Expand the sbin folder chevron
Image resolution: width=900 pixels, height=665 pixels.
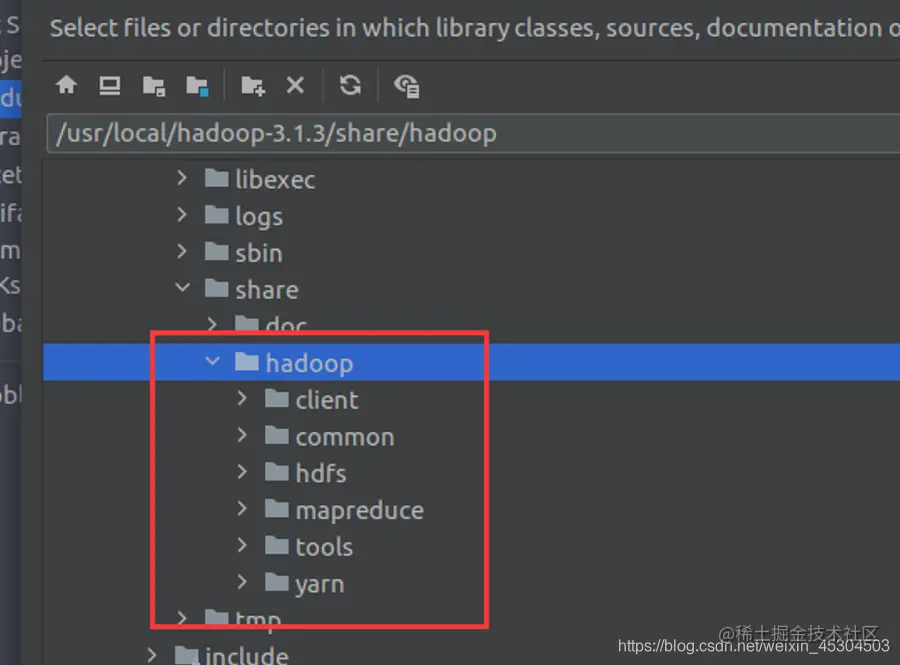(x=182, y=251)
